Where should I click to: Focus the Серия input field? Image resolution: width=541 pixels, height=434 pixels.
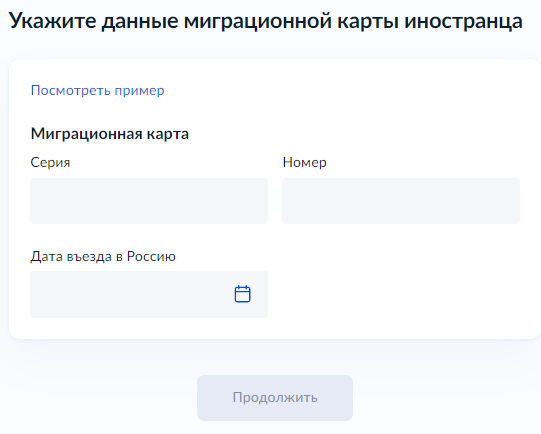click(149, 201)
